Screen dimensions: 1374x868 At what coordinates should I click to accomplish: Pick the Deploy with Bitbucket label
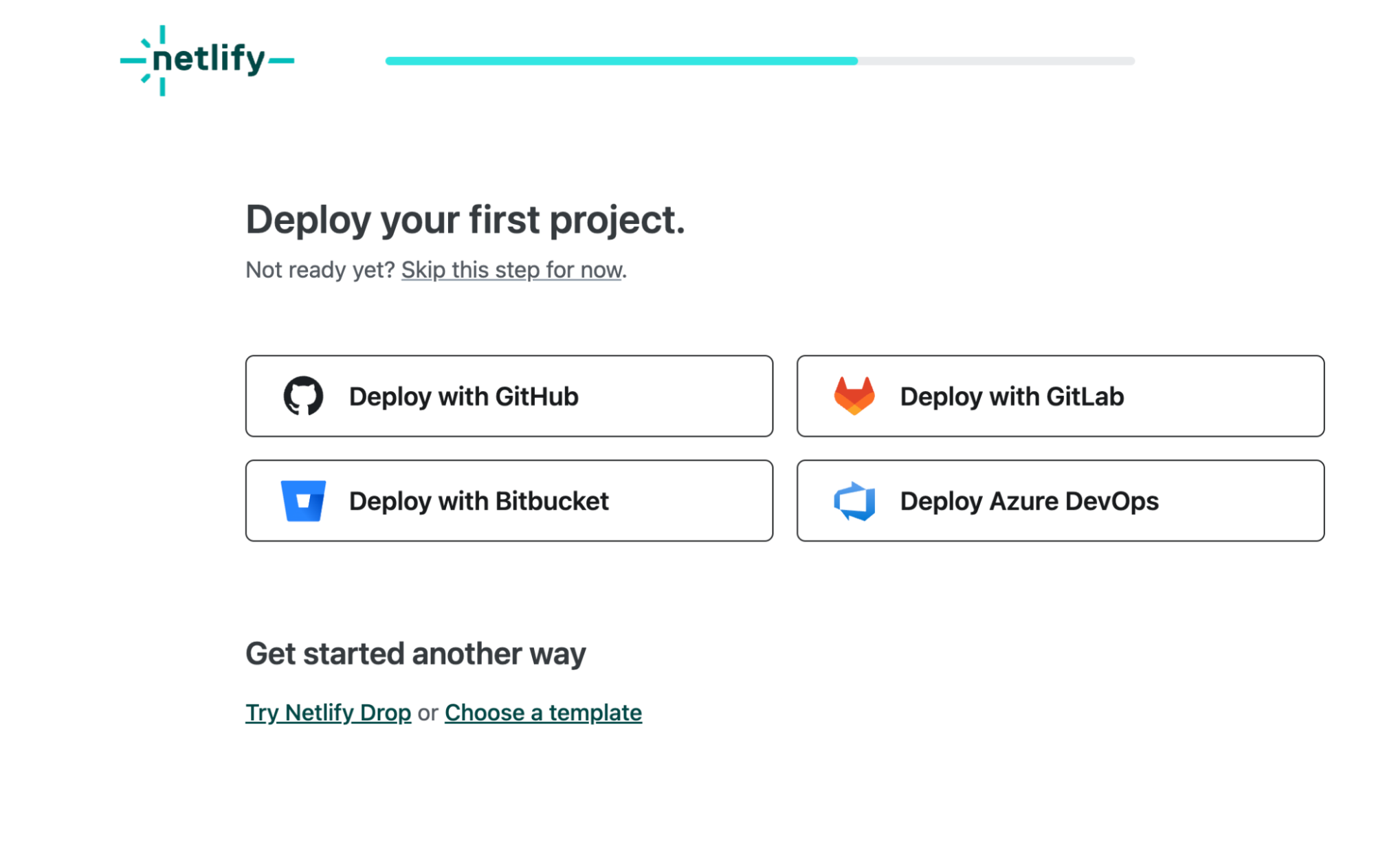click(478, 501)
